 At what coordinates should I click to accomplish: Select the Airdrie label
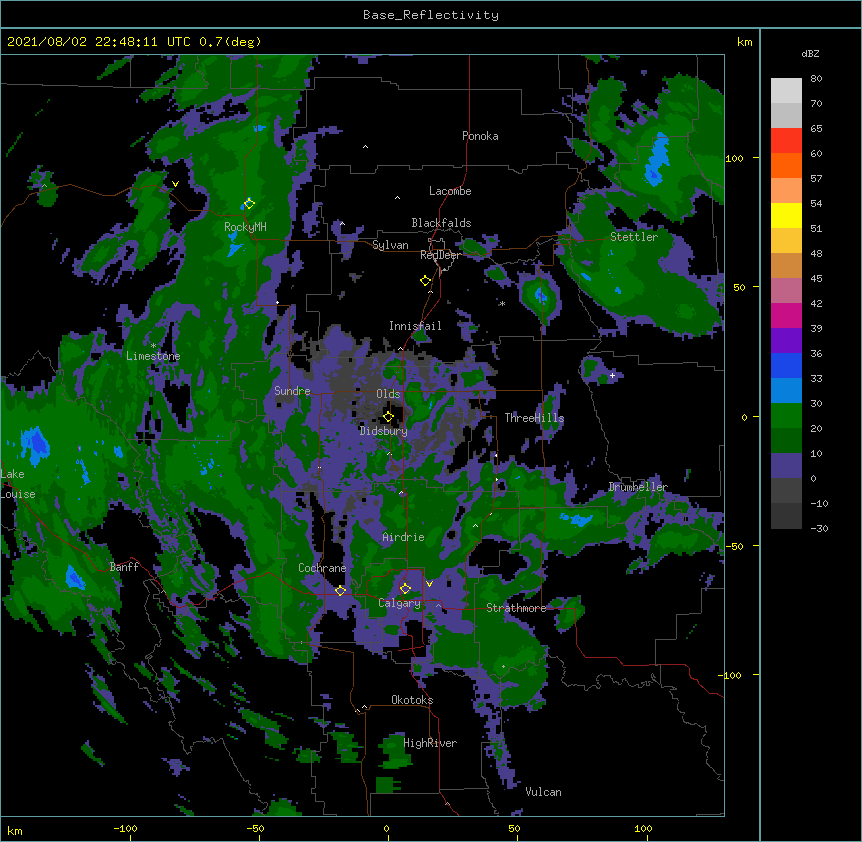coord(404,537)
